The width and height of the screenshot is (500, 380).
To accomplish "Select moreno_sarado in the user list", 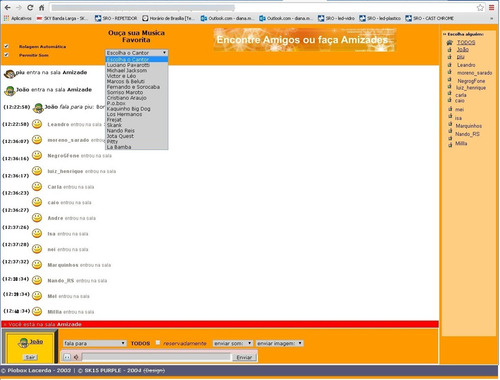I will click(x=474, y=73).
